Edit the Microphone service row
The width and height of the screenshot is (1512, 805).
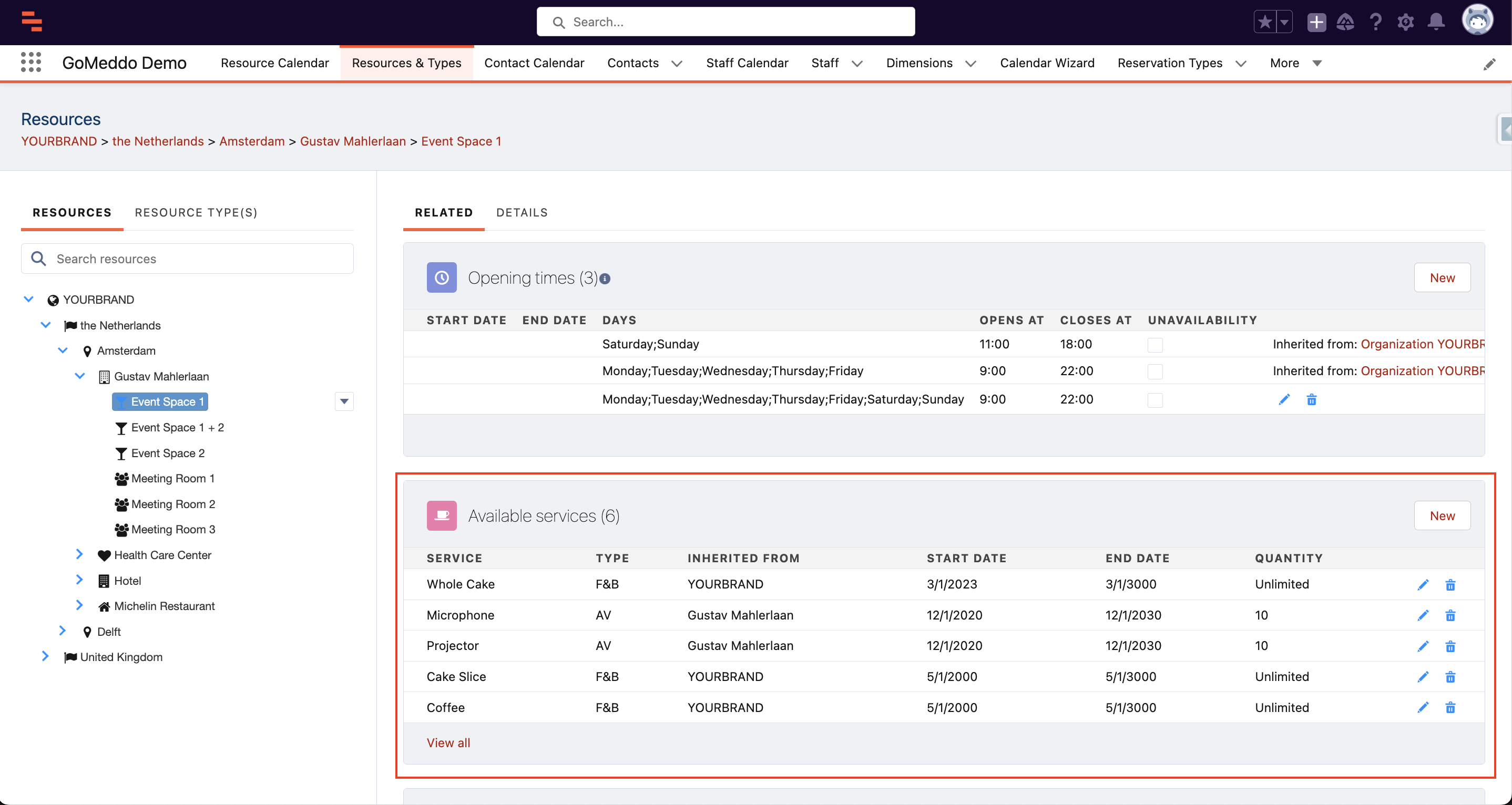click(1423, 615)
